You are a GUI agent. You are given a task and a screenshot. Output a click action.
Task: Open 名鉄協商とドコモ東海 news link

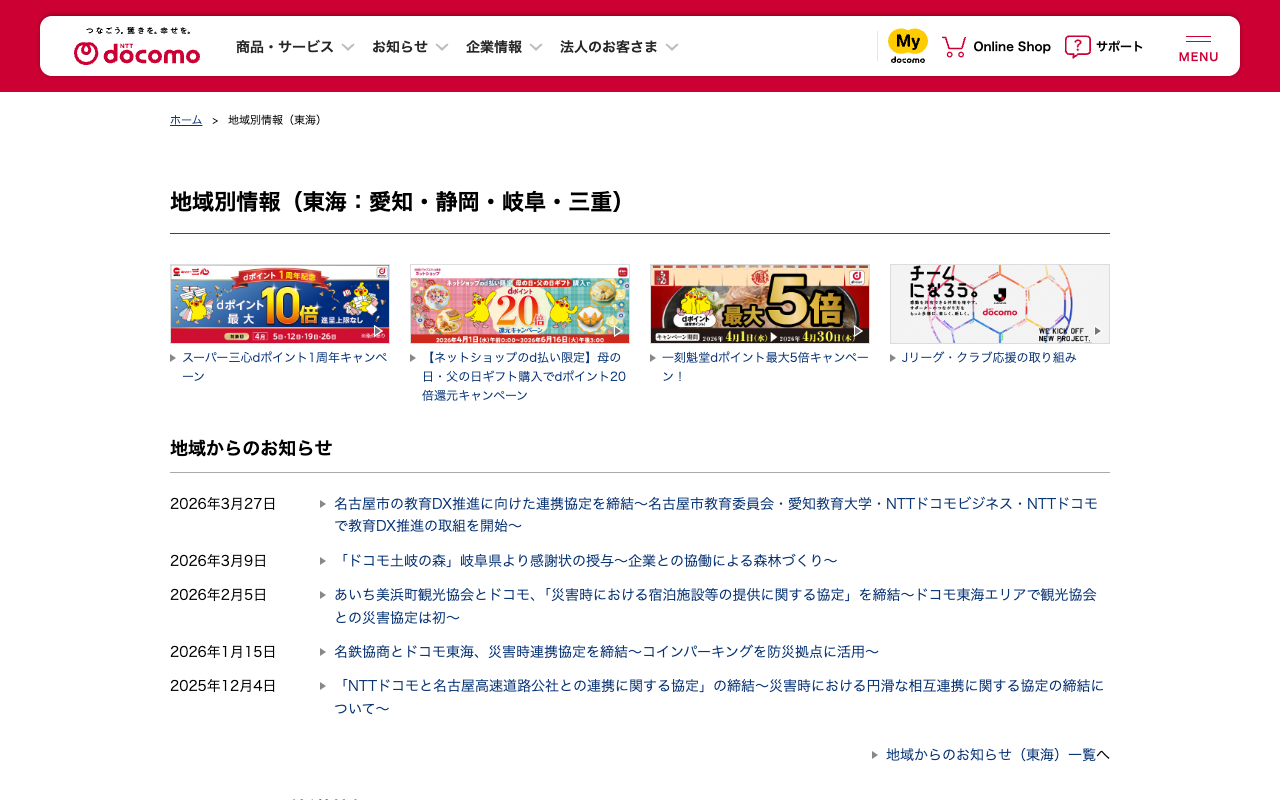[606, 652]
